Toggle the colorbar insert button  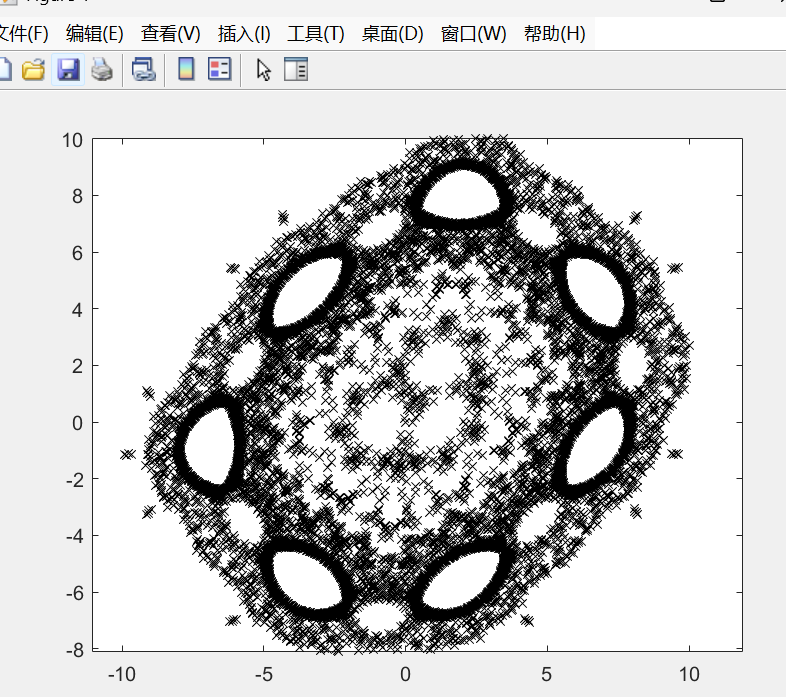[186, 70]
